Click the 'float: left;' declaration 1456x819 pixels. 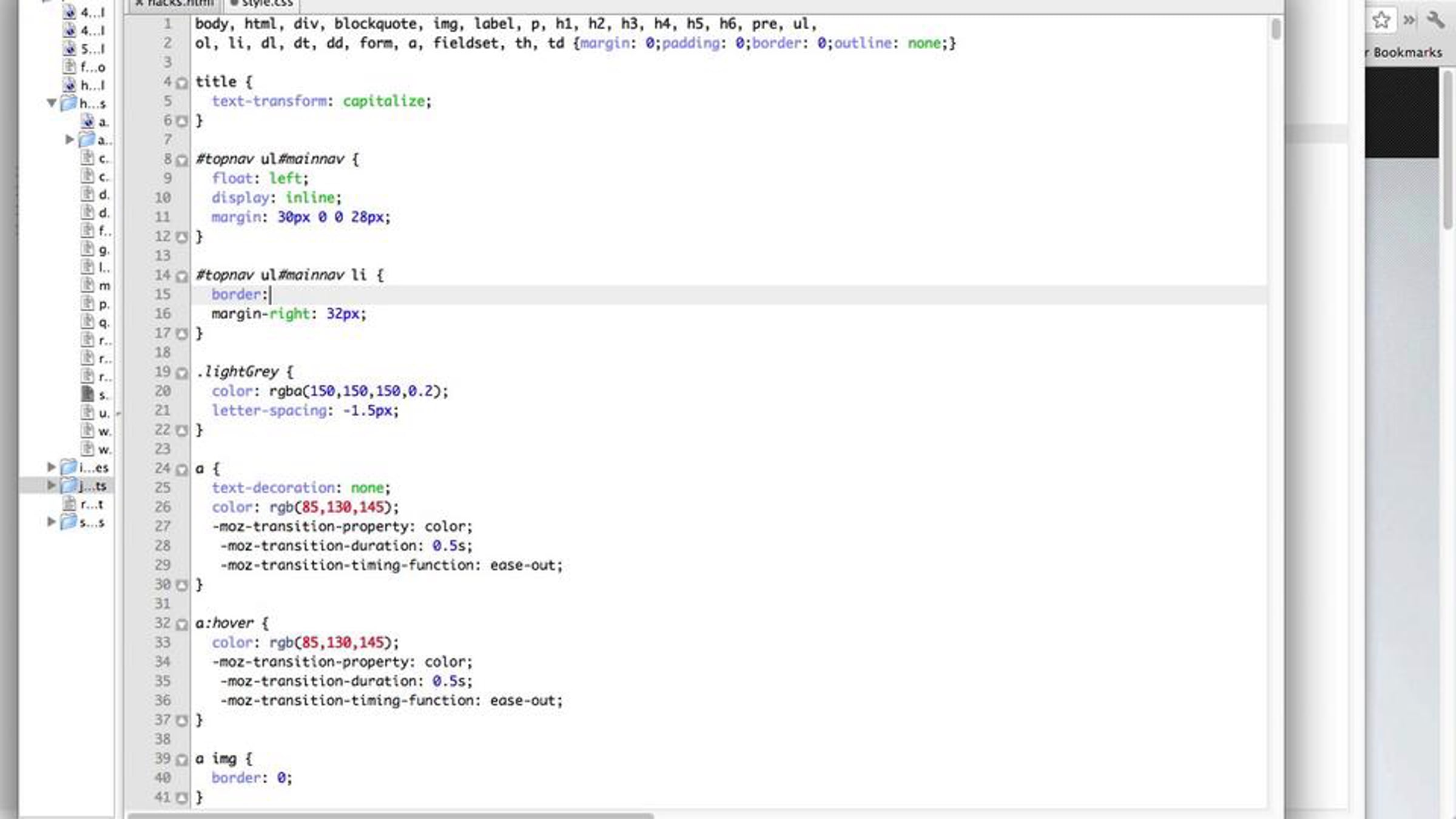coord(260,178)
